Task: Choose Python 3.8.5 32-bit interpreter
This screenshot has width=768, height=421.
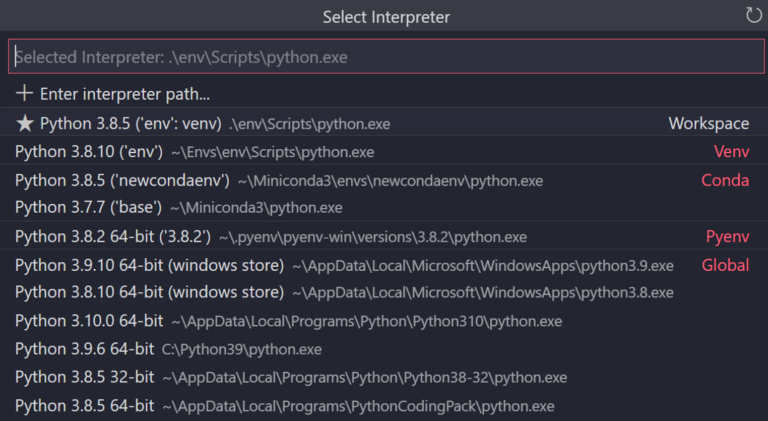Action: pyautogui.click(x=85, y=377)
